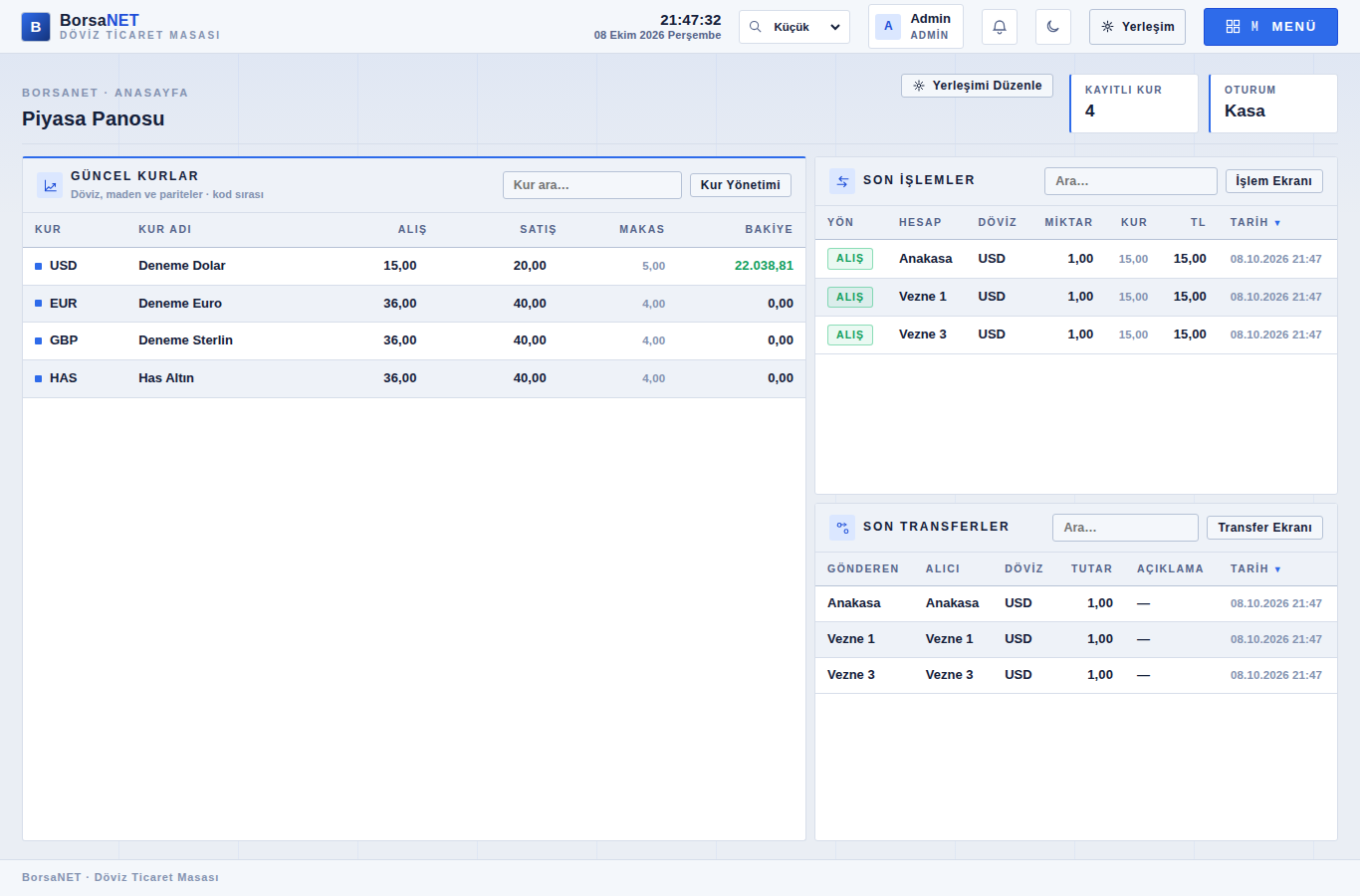The height and width of the screenshot is (896, 1360).
Task: Click the AÇIKLAMA column header
Action: pyautogui.click(x=1170, y=569)
